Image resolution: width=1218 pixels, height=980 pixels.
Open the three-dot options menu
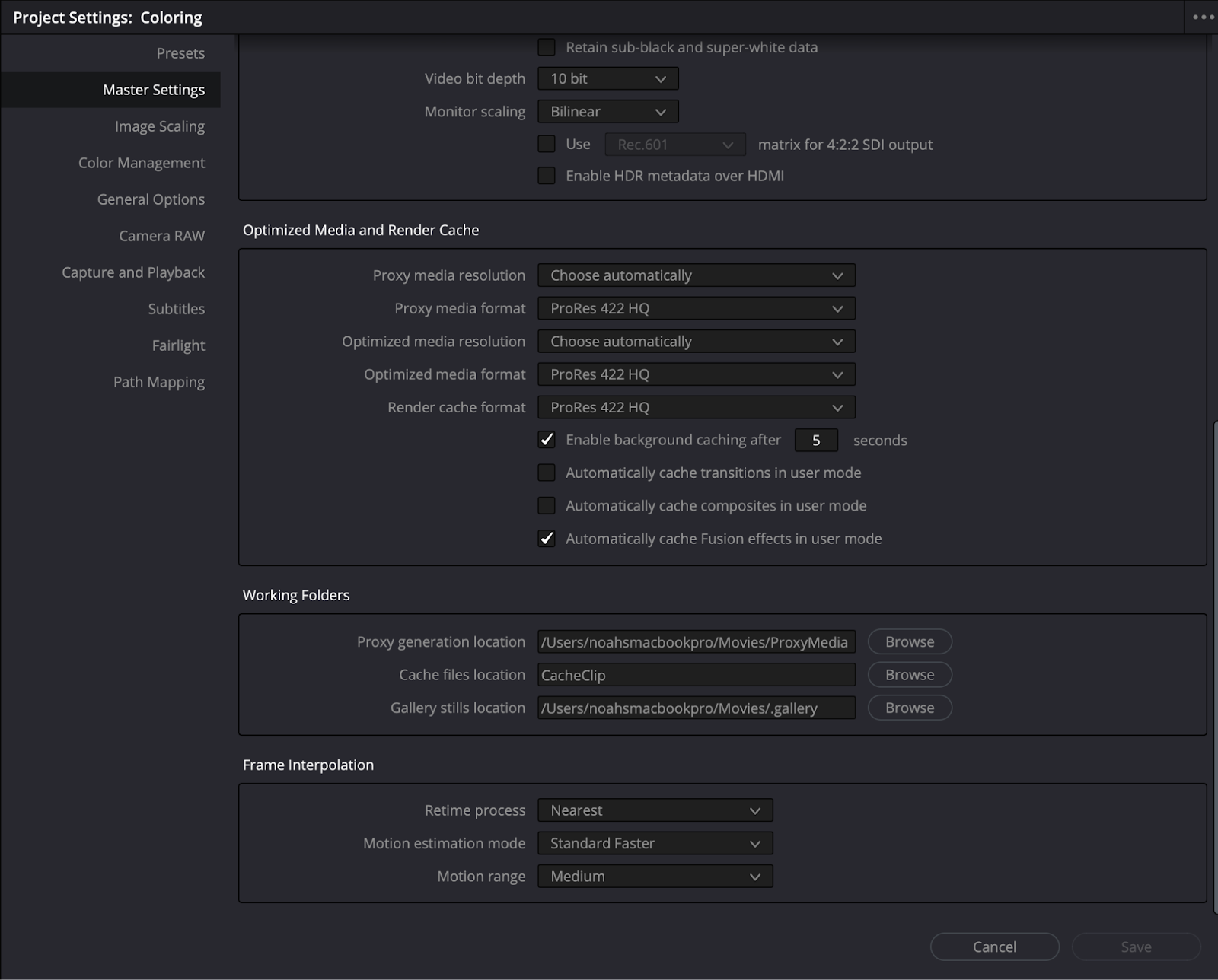[x=1203, y=17]
